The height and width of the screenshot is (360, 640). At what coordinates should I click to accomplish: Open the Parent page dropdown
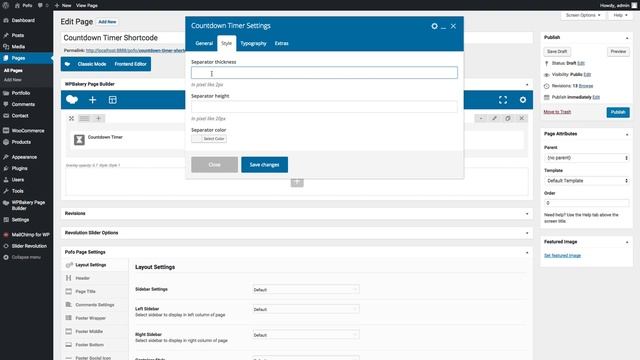587,158
